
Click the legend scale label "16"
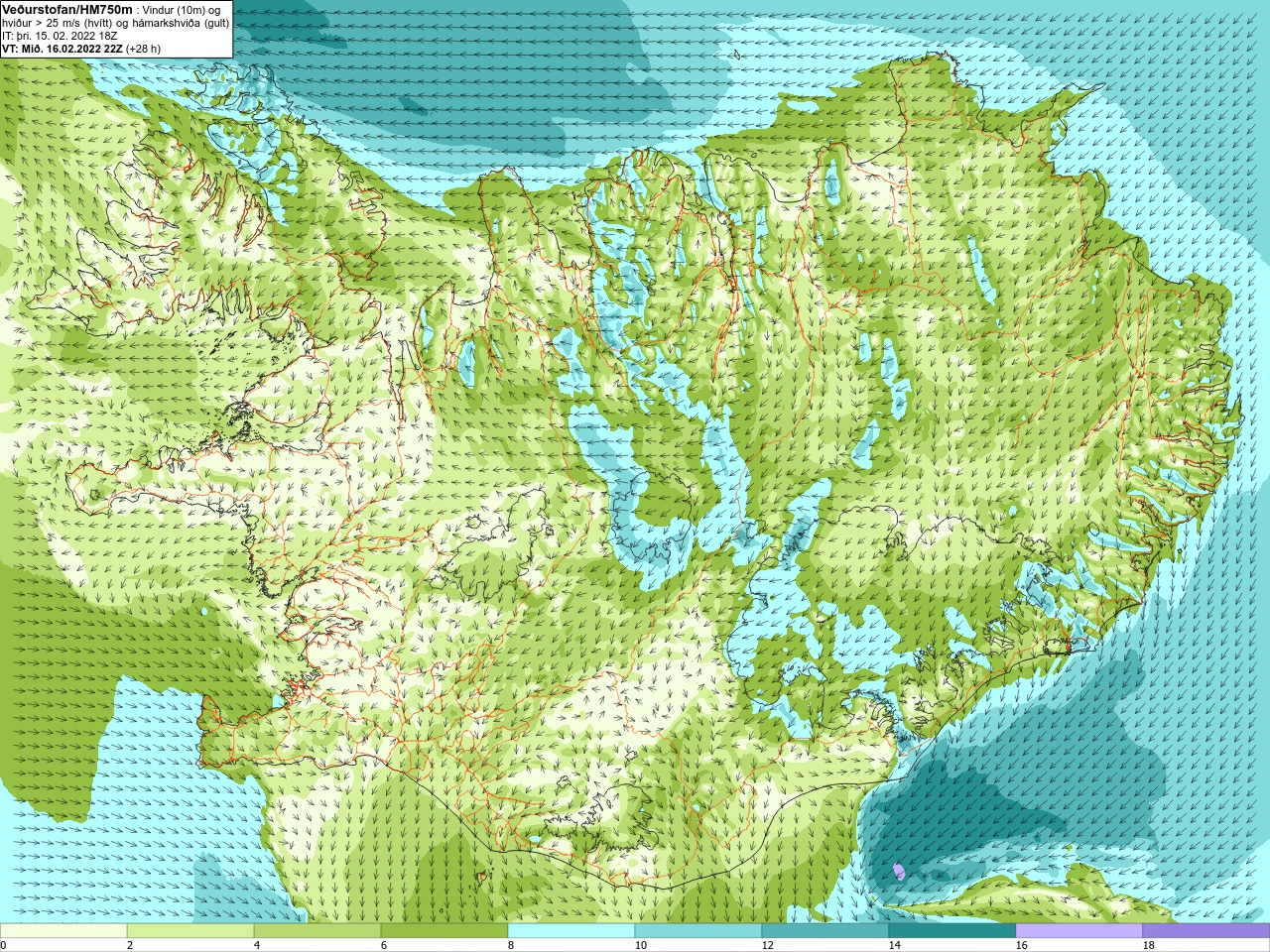coord(1022,945)
